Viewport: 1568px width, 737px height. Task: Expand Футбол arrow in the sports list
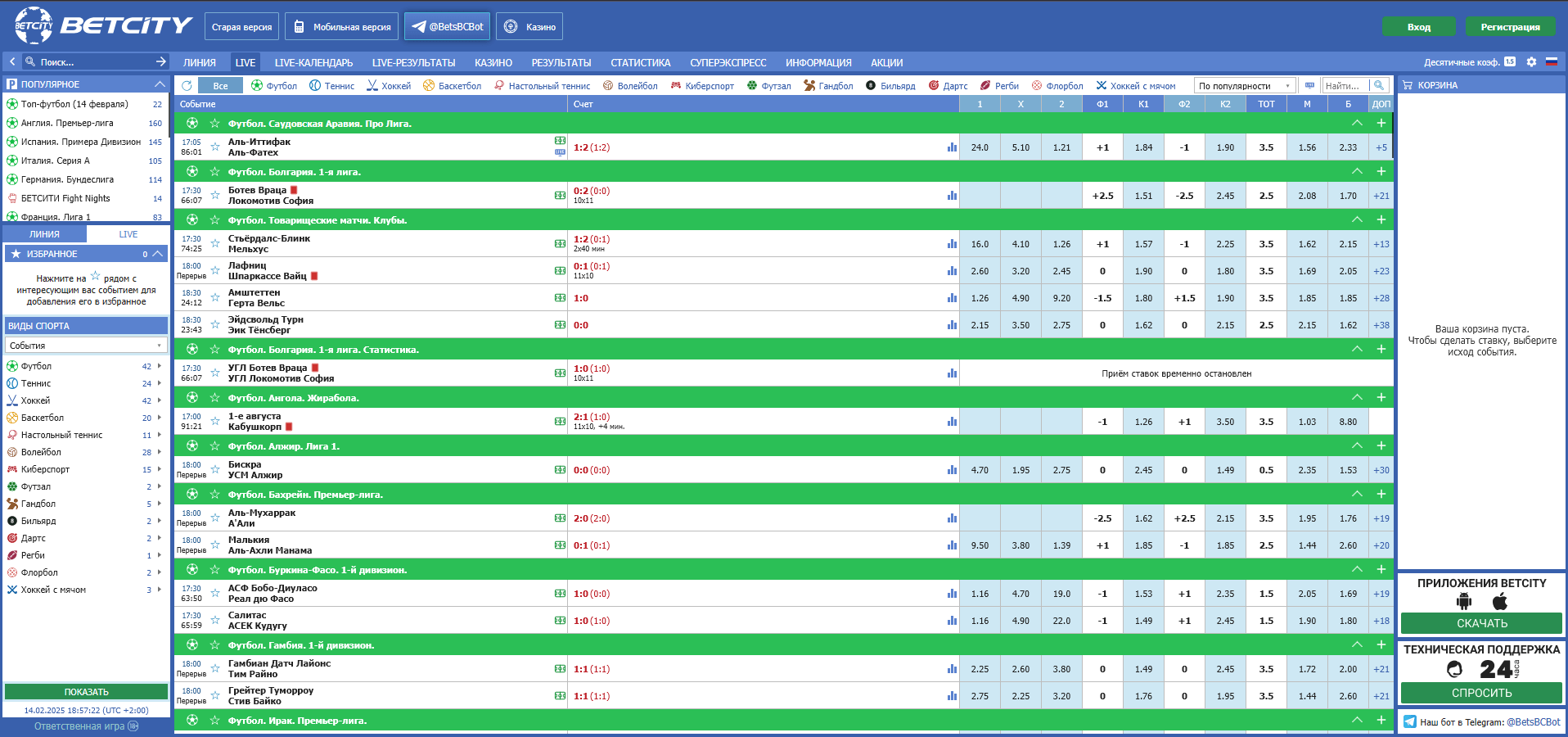[160, 366]
